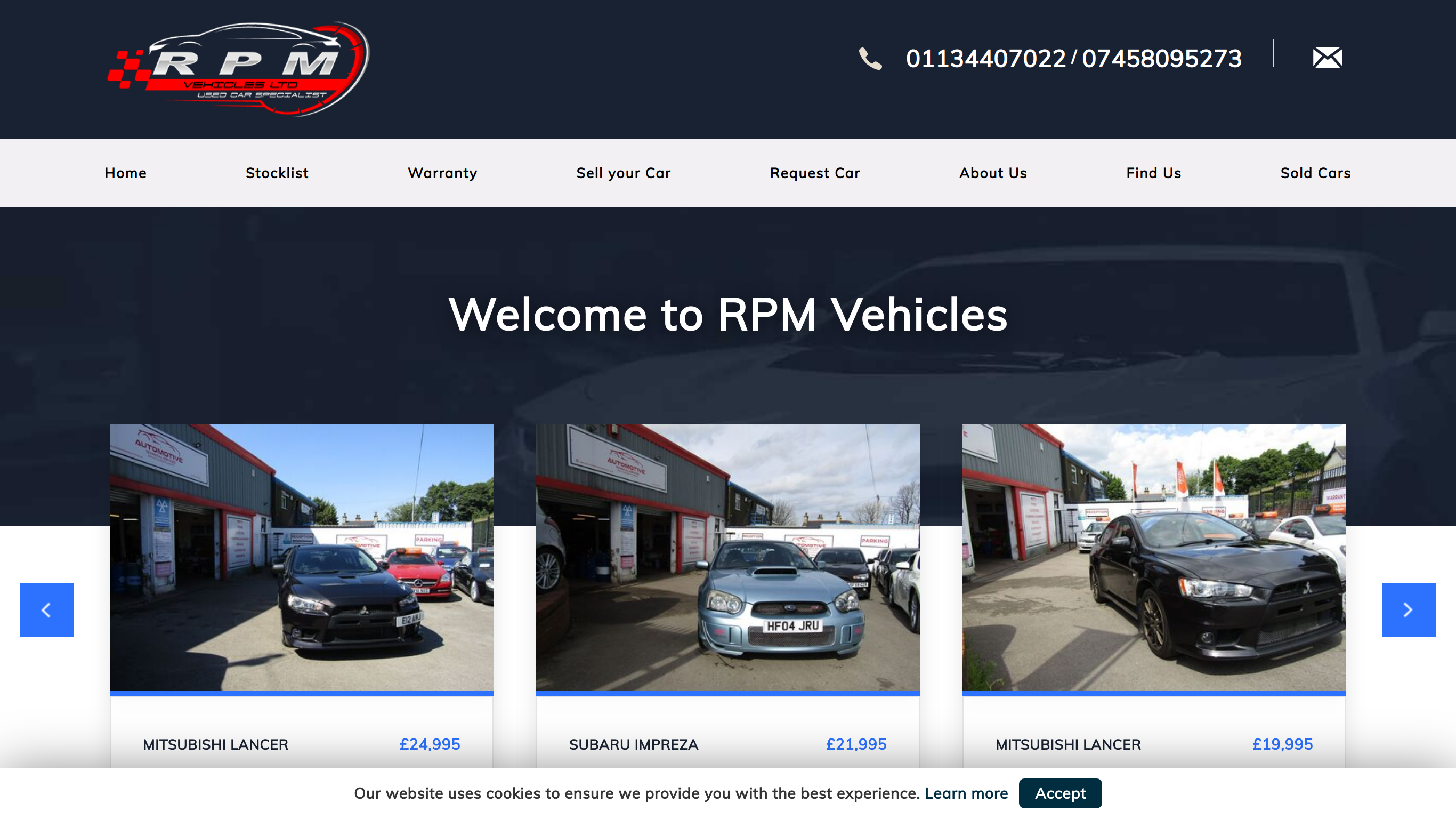Open the Subaru Impreza photo
The height and width of the screenshot is (819, 1456).
727,558
